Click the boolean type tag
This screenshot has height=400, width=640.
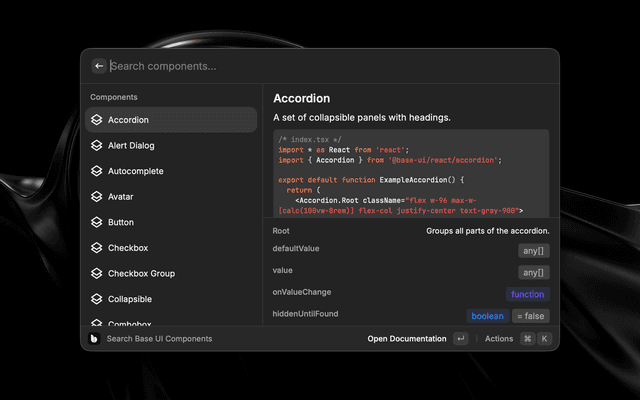pyautogui.click(x=487, y=316)
